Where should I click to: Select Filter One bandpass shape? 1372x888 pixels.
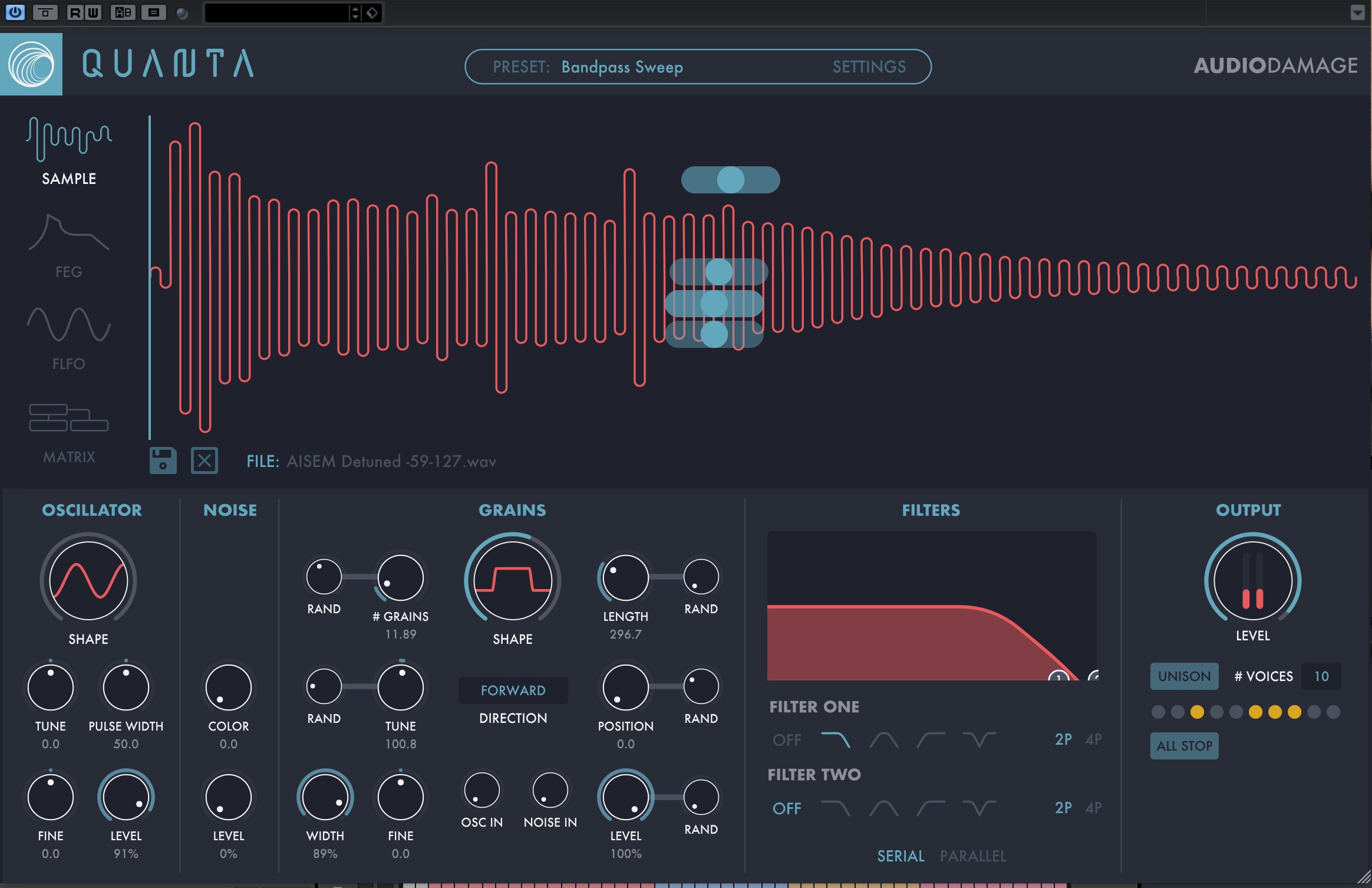click(x=884, y=739)
